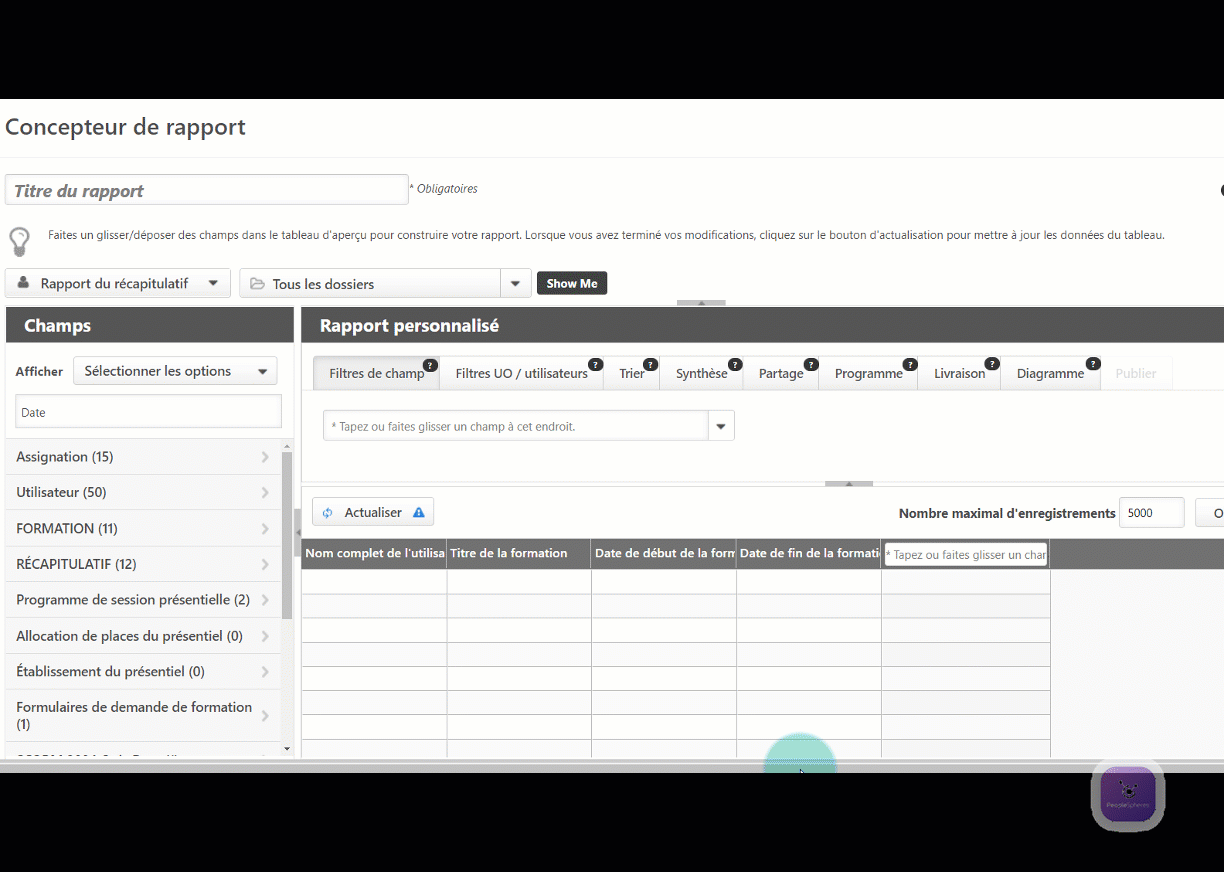Image resolution: width=1224 pixels, height=872 pixels.
Task: Switch to the Partage tab
Action: coord(781,373)
